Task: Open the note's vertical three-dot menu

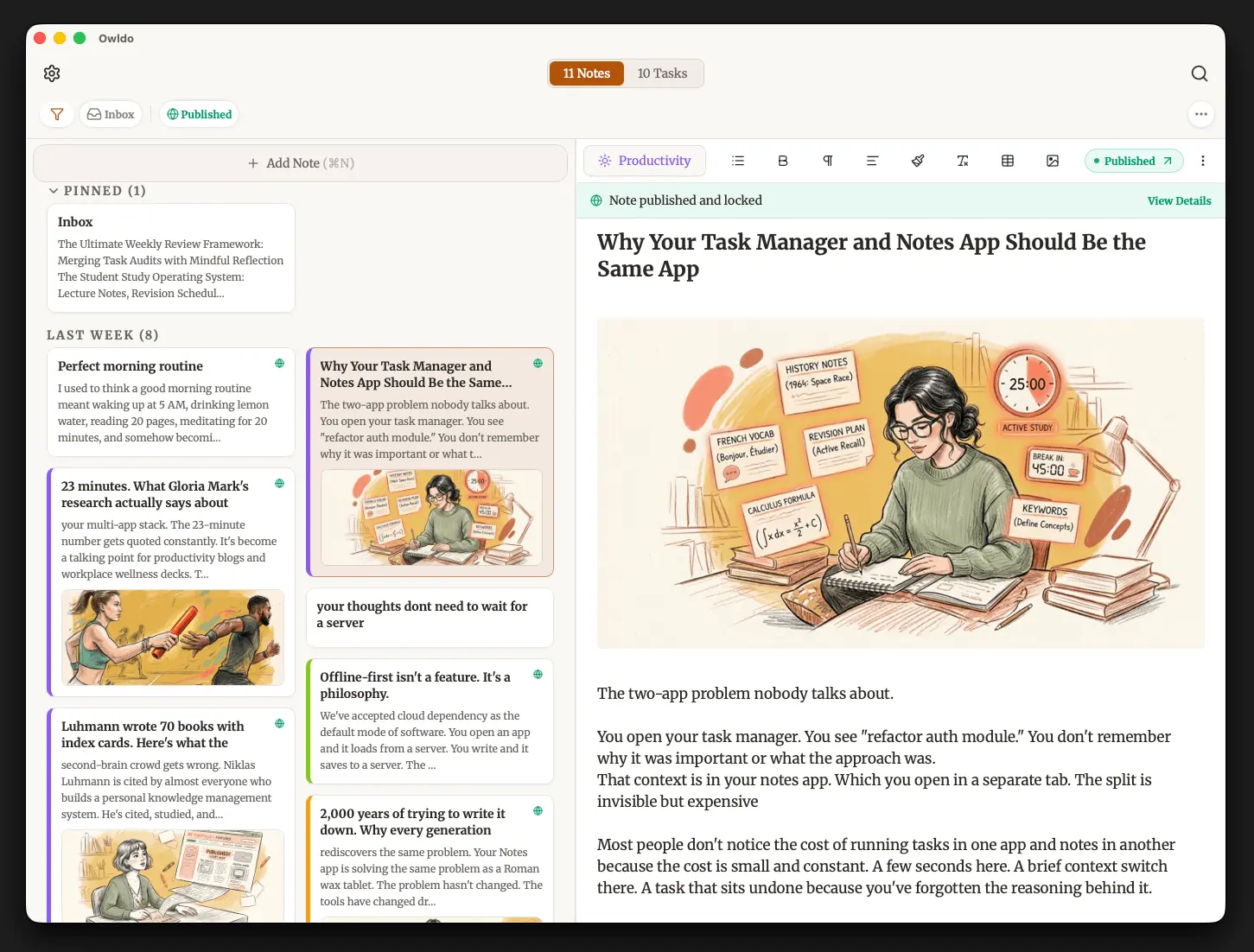Action: 1203,161
